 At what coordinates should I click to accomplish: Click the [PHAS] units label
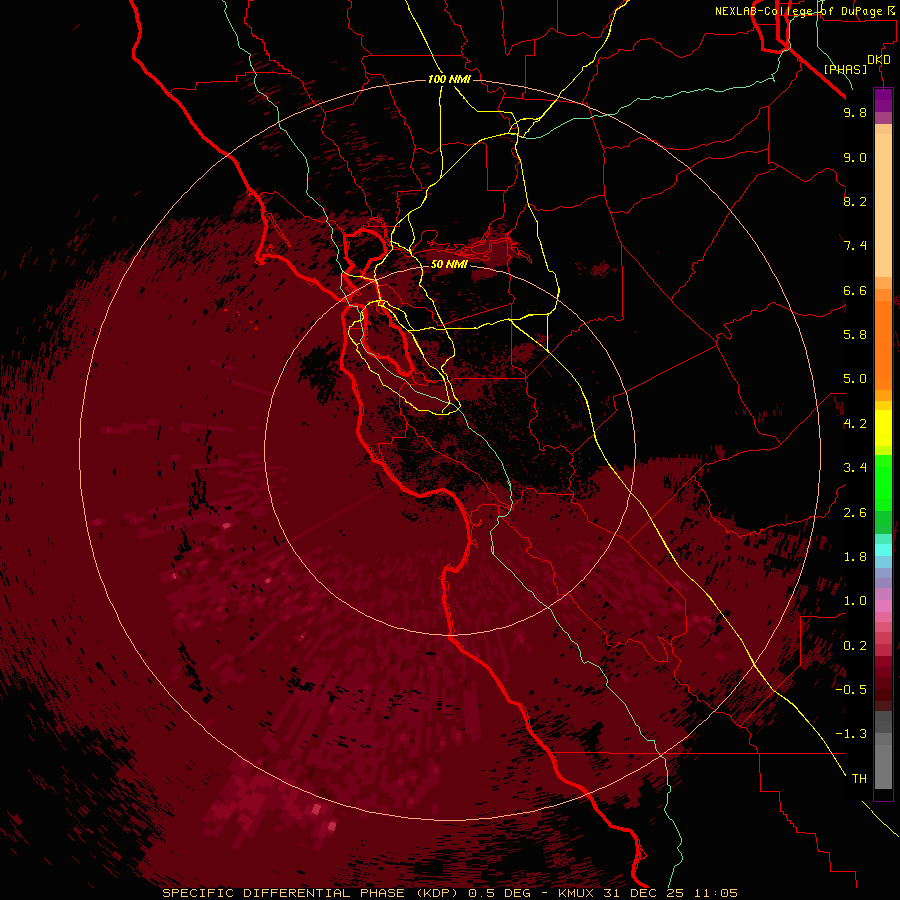tap(845, 69)
